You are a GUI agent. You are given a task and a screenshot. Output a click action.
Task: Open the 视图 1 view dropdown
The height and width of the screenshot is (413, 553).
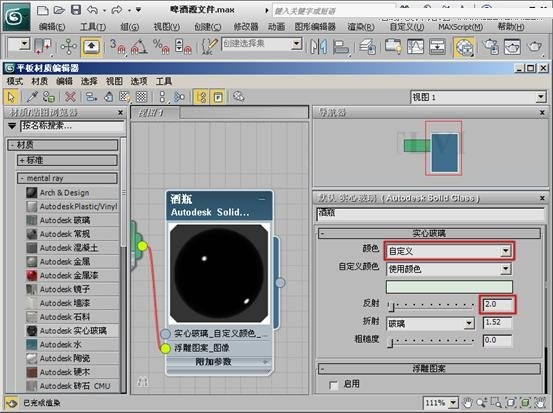[x=479, y=97]
